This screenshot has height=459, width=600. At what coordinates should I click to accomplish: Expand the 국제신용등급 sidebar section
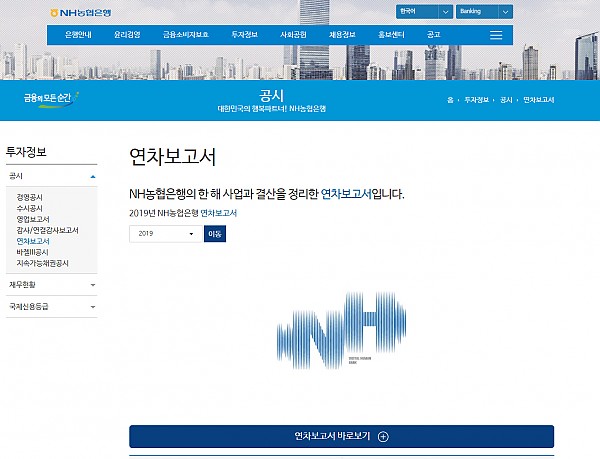tap(52, 306)
